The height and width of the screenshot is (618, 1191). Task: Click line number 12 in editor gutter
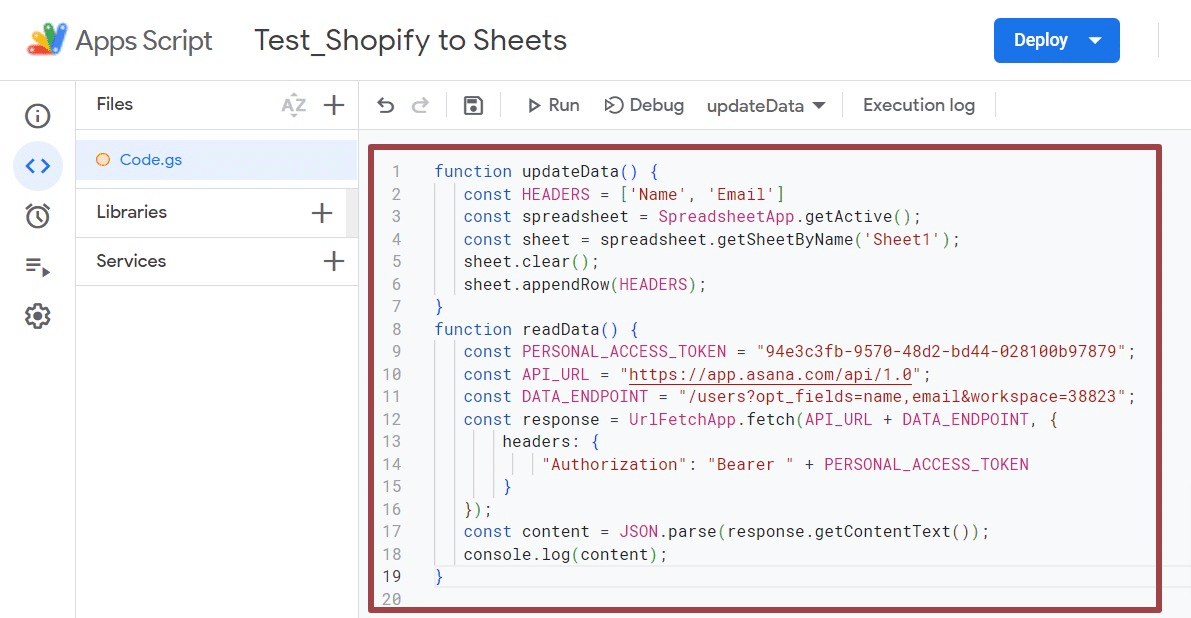tap(391, 419)
